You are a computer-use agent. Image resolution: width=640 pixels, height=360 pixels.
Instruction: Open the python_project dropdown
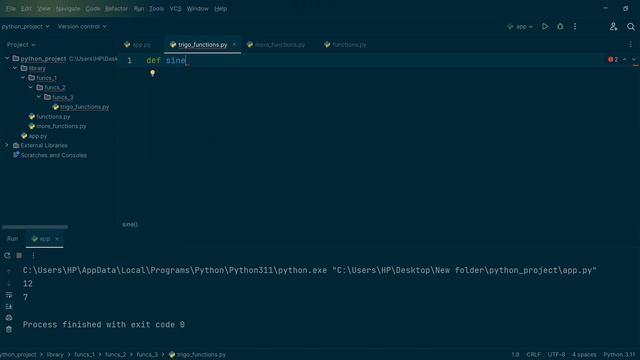click(25, 27)
